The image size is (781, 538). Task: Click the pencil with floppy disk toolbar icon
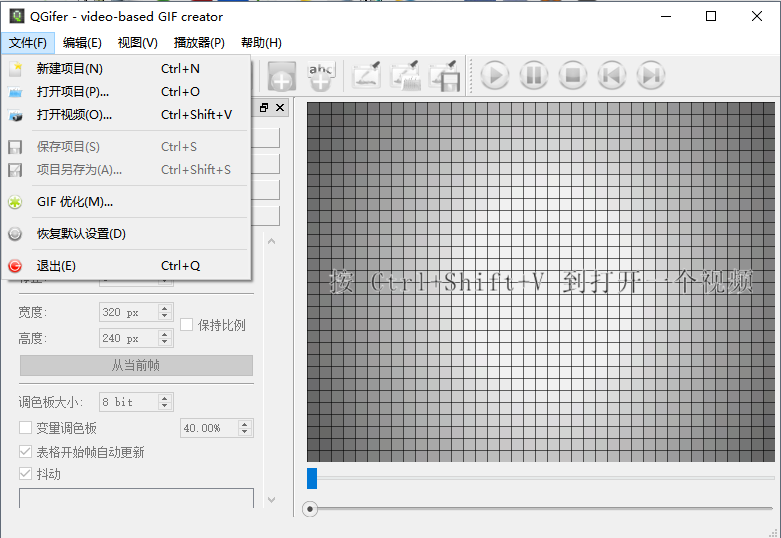point(444,76)
